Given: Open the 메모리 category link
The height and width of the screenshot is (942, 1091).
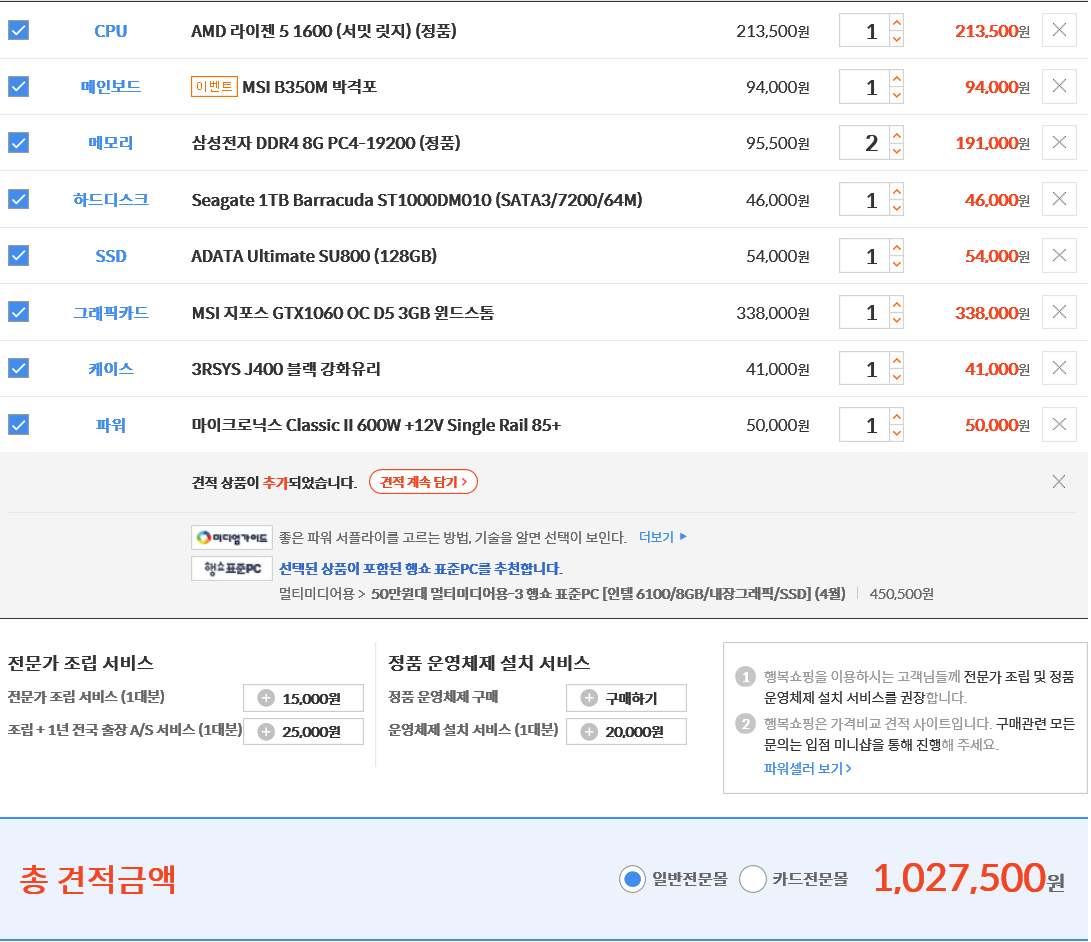Looking at the screenshot, I should (111, 143).
